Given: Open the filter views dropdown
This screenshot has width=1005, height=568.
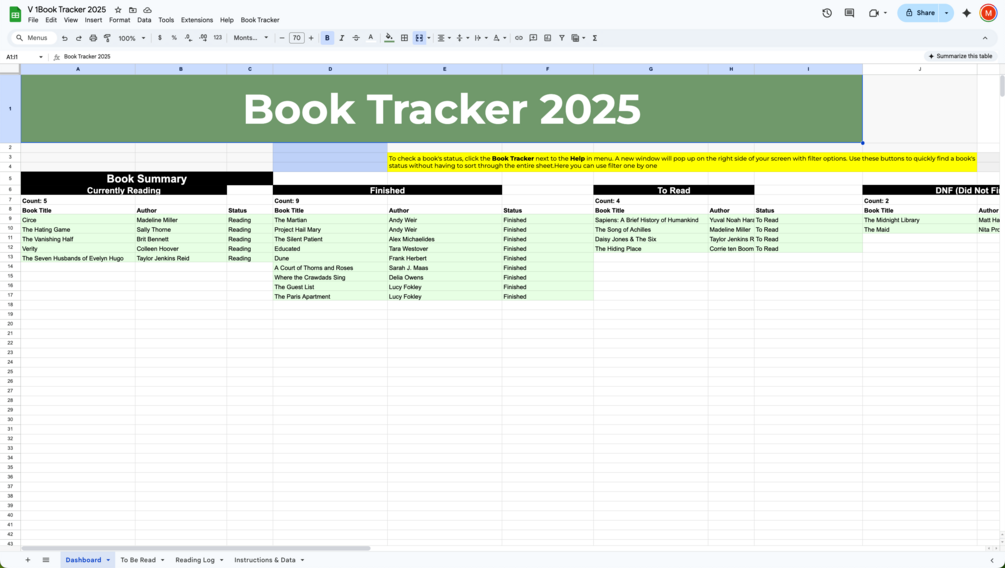Looking at the screenshot, I should pos(578,38).
